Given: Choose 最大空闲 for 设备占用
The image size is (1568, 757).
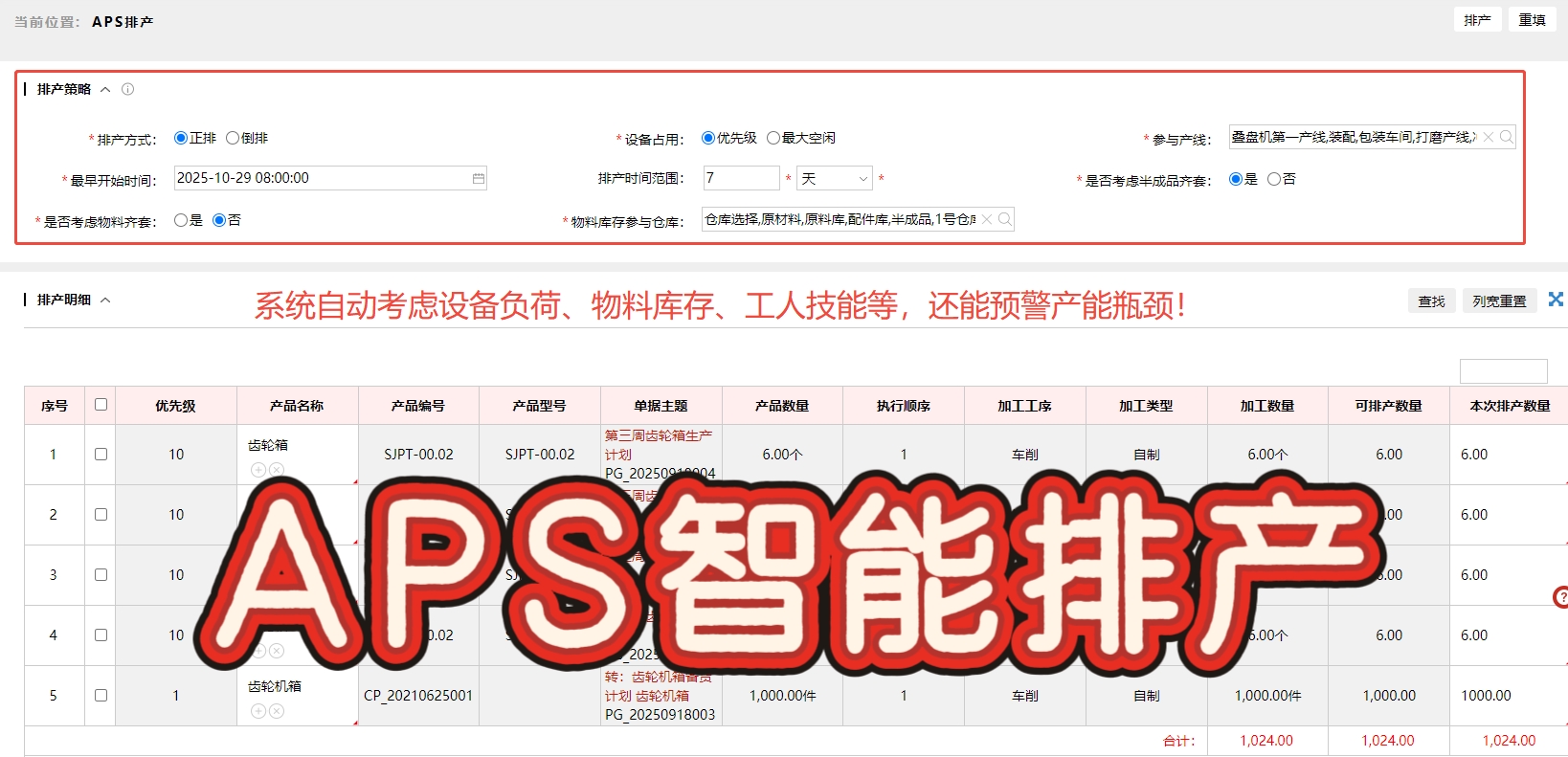Looking at the screenshot, I should click(x=773, y=138).
